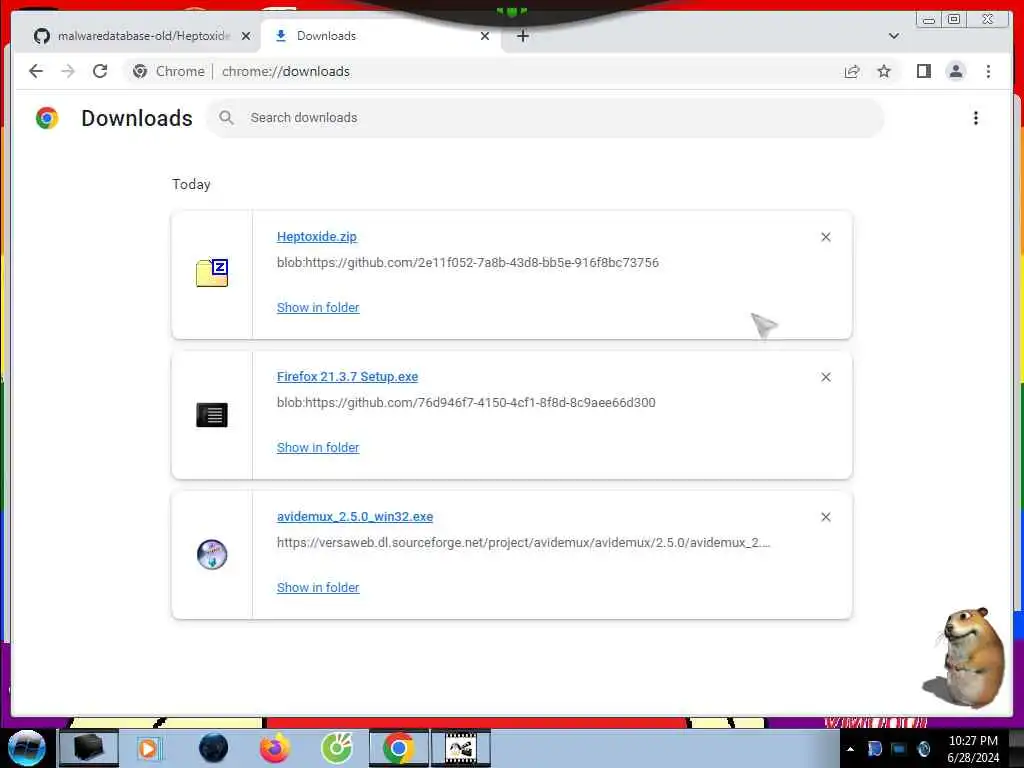Switch to the malwaredatabase-old/Heptoxide tab

[135, 36]
